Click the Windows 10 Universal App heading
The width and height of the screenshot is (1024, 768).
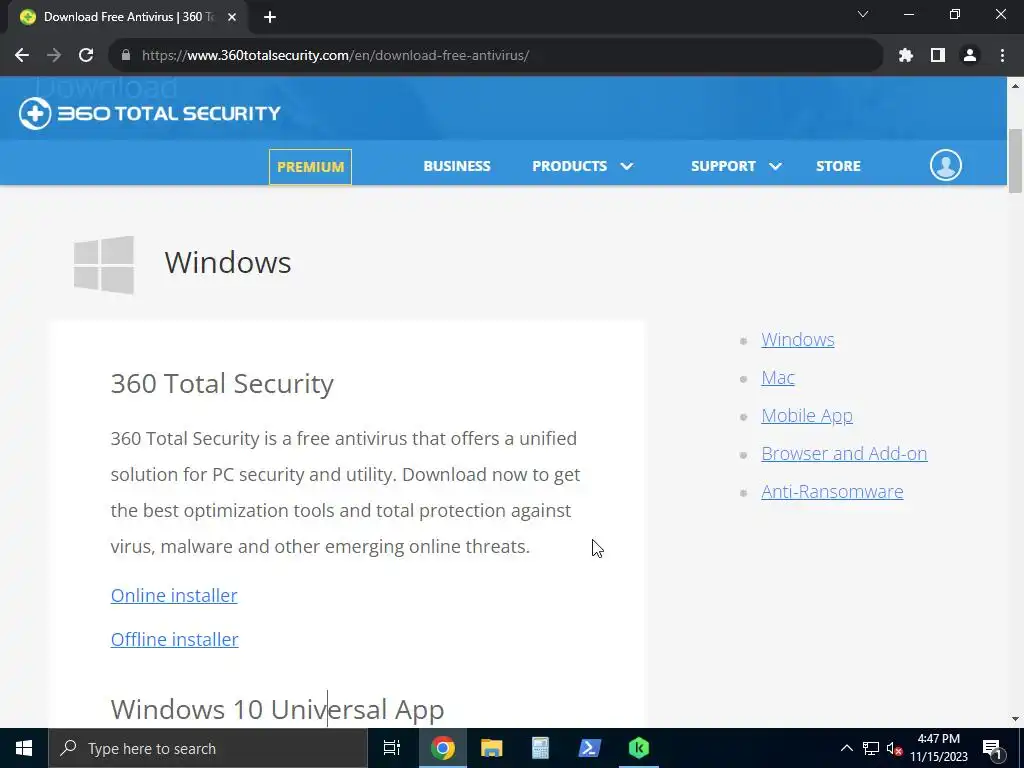[x=278, y=709]
